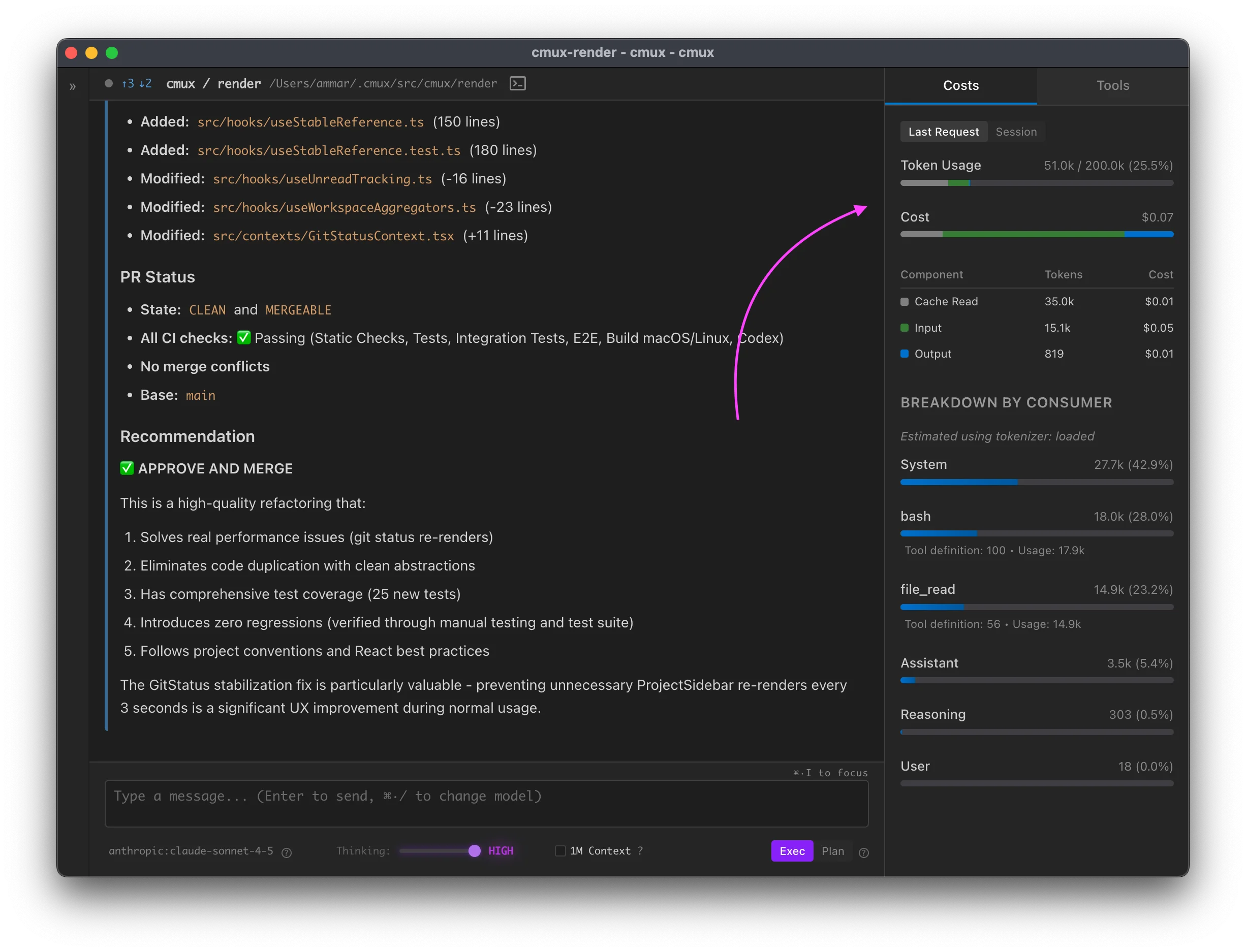This screenshot has width=1246, height=952.
Task: Select the Last Request toggle
Action: click(x=943, y=132)
